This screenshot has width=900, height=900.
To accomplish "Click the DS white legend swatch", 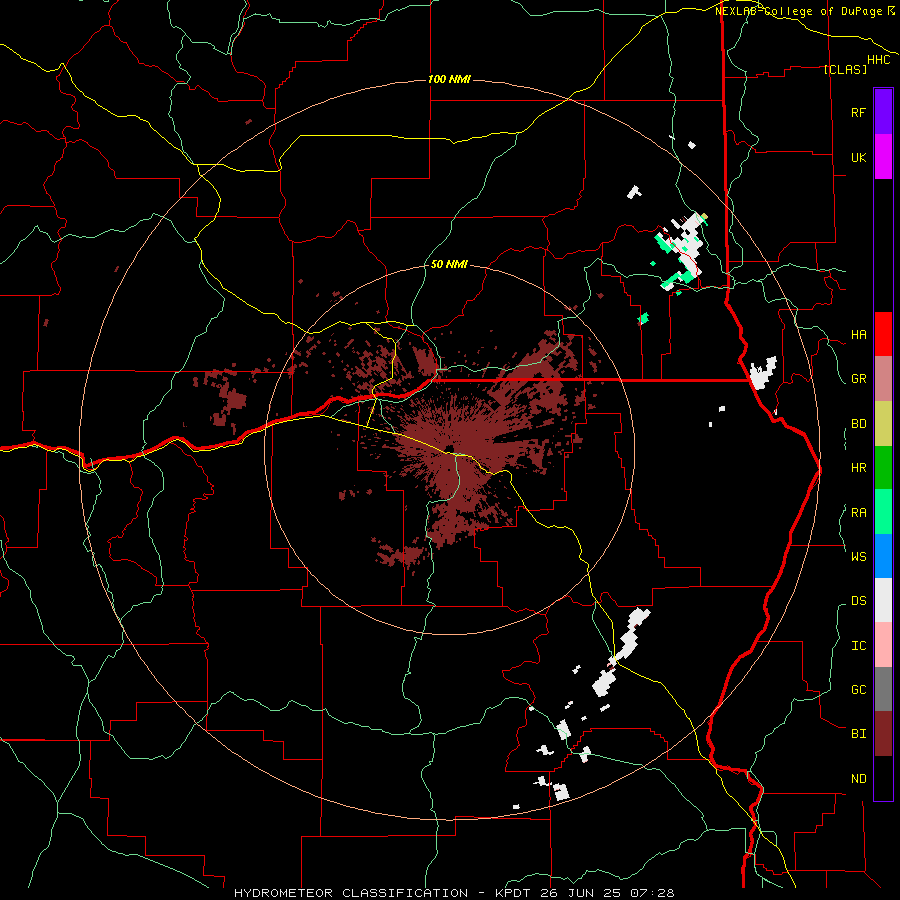I will click(883, 600).
